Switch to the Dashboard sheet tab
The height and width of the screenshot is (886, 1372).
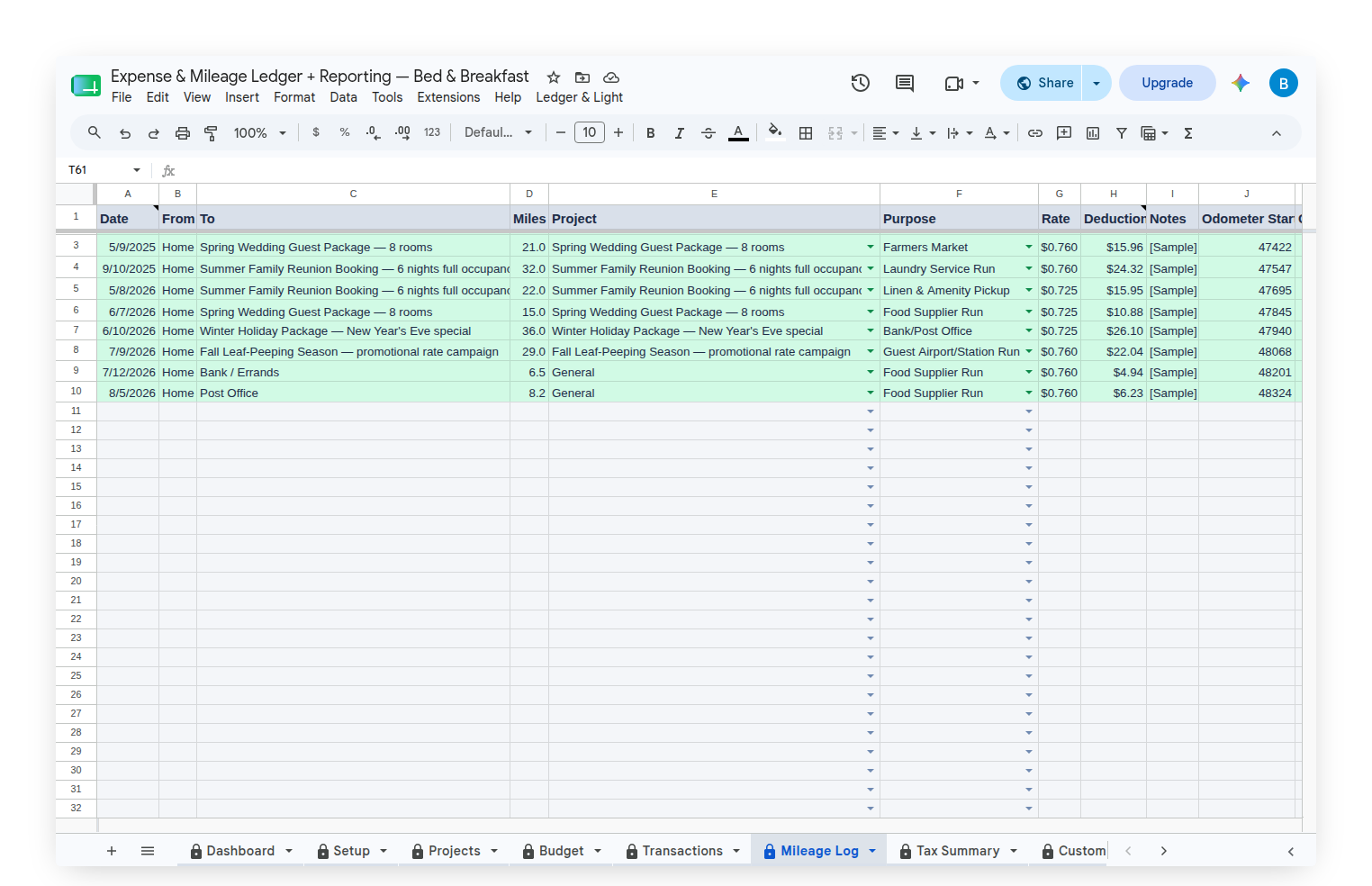pos(240,851)
